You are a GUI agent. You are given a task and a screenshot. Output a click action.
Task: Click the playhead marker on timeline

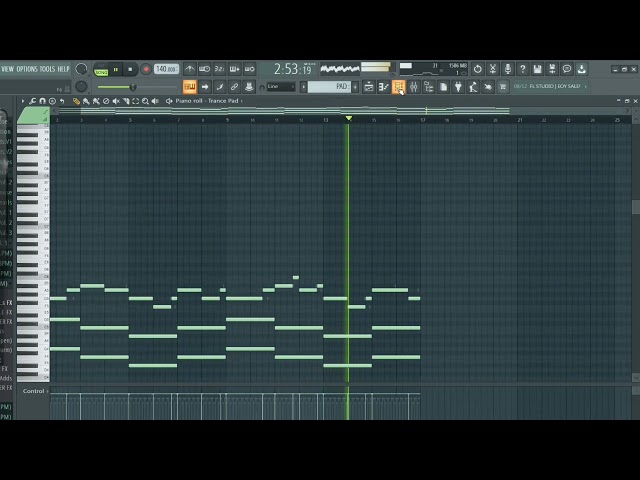349,118
